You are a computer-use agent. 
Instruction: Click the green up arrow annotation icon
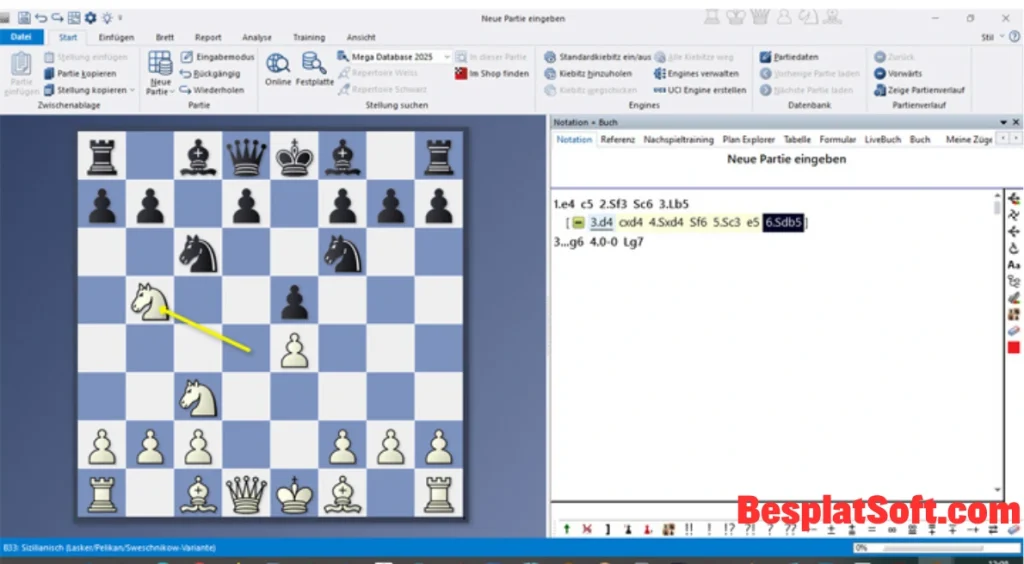(x=566, y=529)
